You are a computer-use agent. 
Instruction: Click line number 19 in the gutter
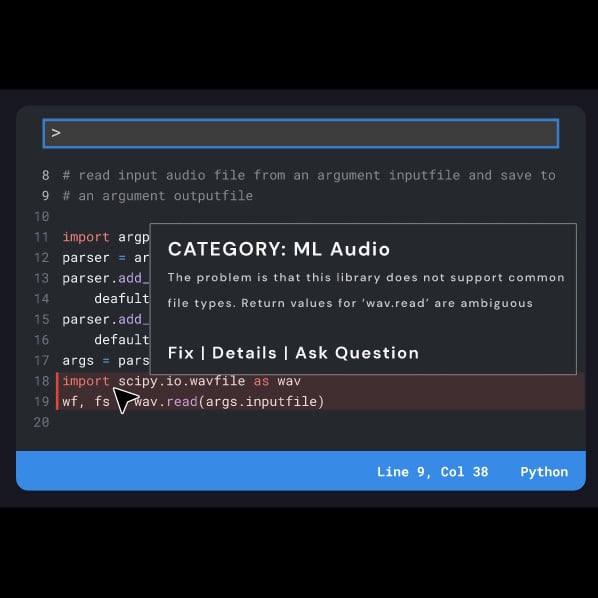coord(42,402)
